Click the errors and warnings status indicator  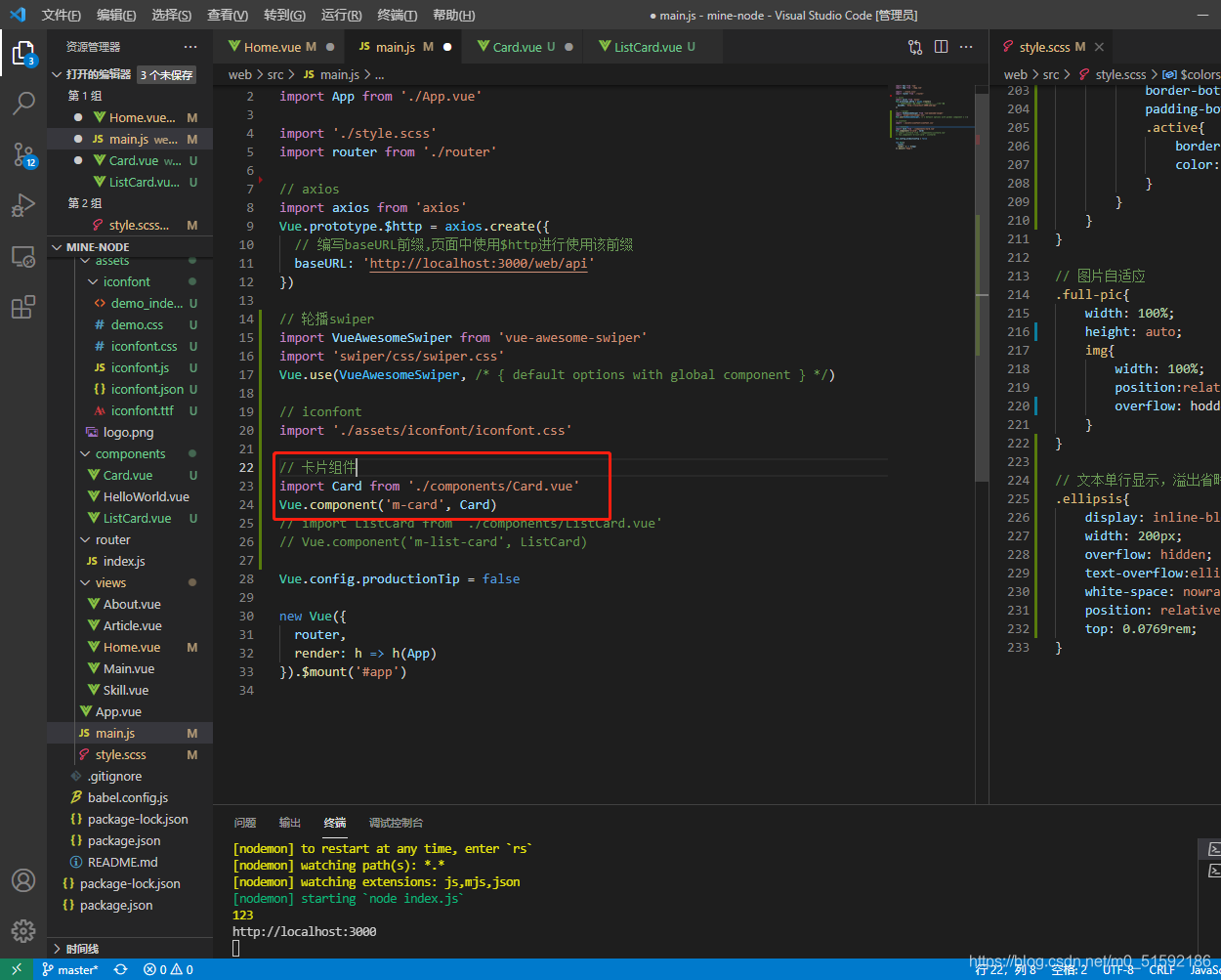[x=168, y=970]
